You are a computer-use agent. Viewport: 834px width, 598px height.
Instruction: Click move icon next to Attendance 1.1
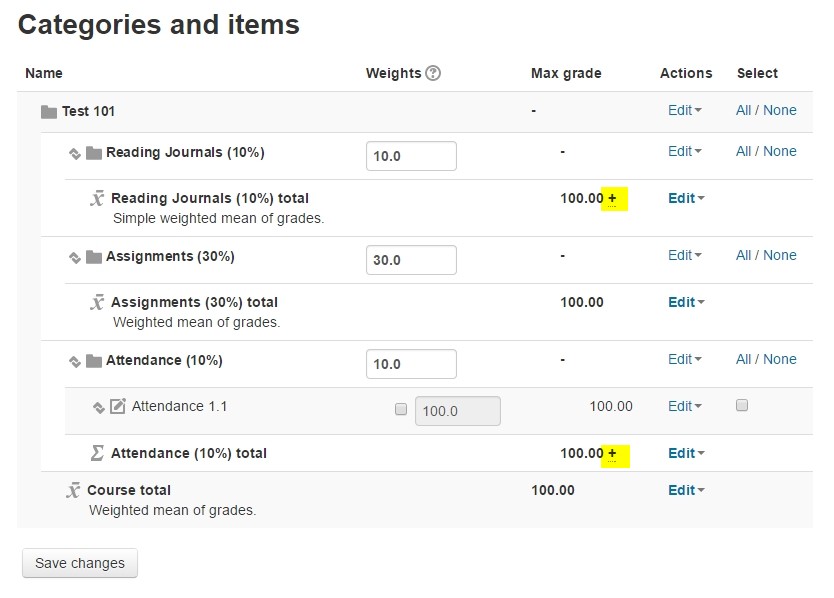pyautogui.click(x=98, y=408)
